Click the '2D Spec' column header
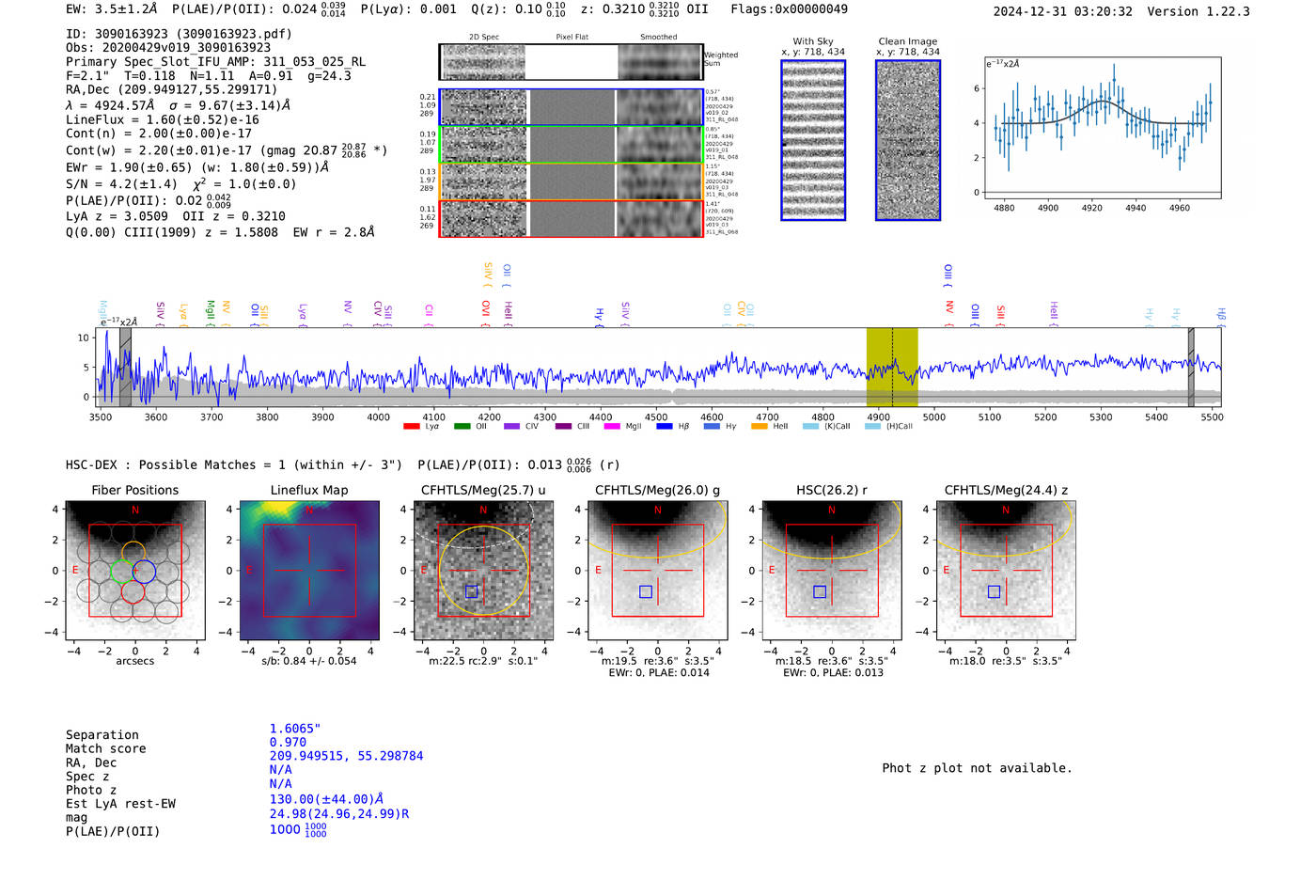 [x=484, y=38]
